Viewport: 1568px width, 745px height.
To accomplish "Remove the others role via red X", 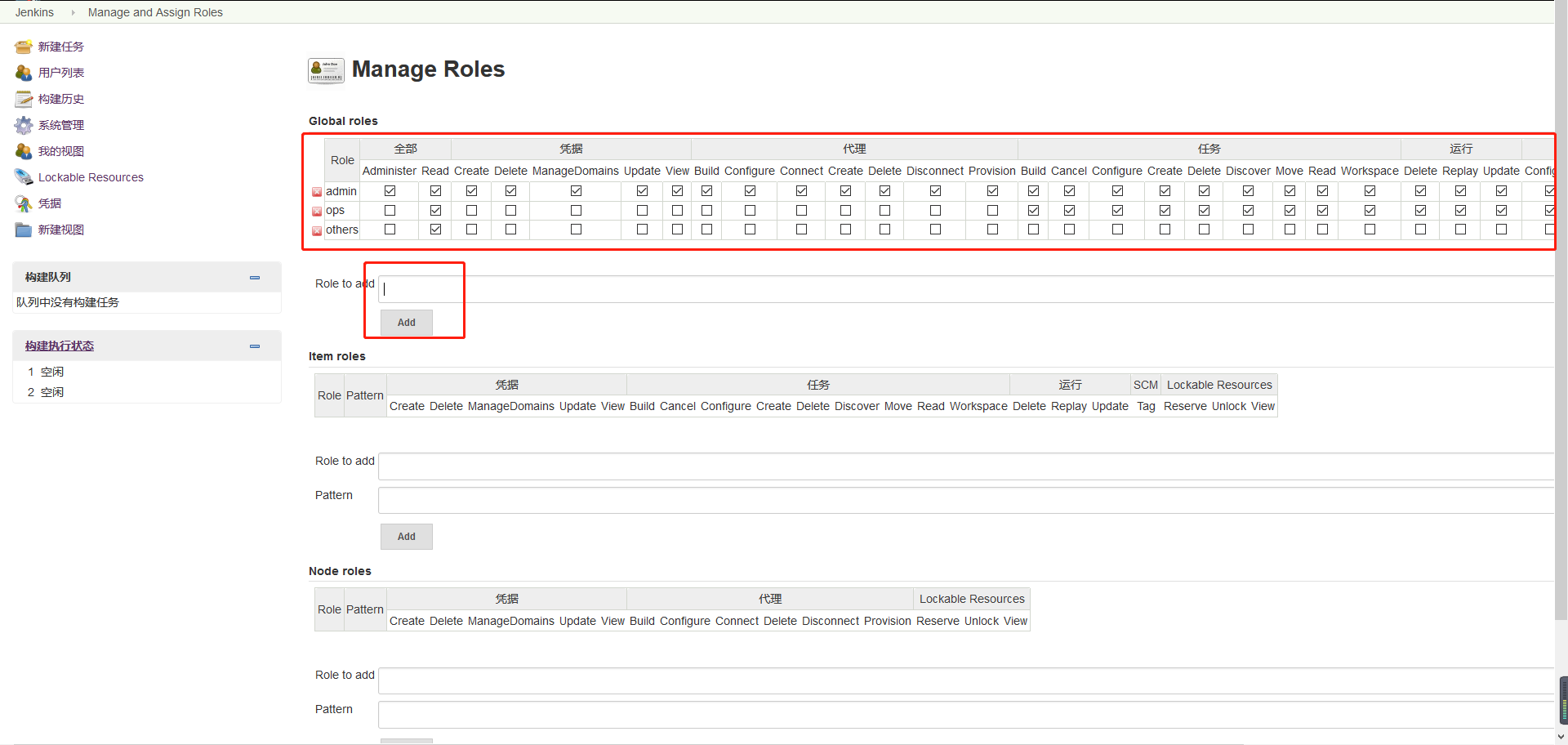I will [x=317, y=231].
